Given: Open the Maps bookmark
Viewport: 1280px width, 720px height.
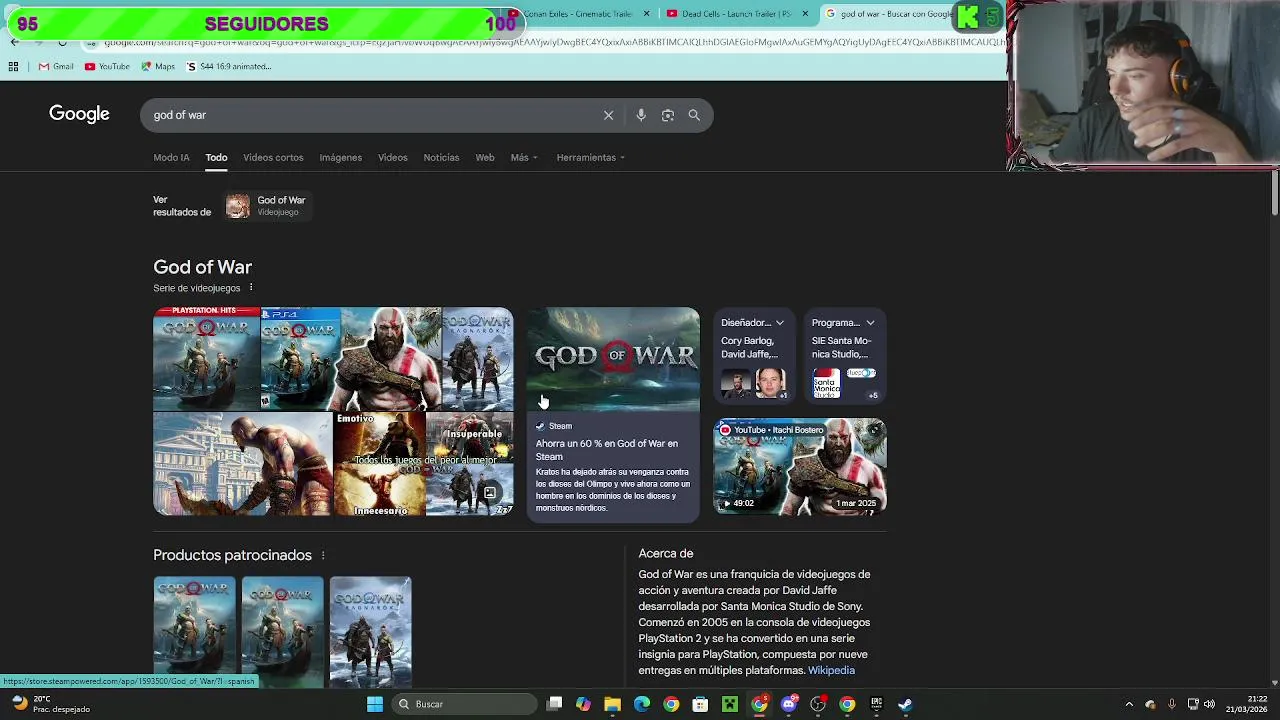Looking at the screenshot, I should tap(158, 66).
